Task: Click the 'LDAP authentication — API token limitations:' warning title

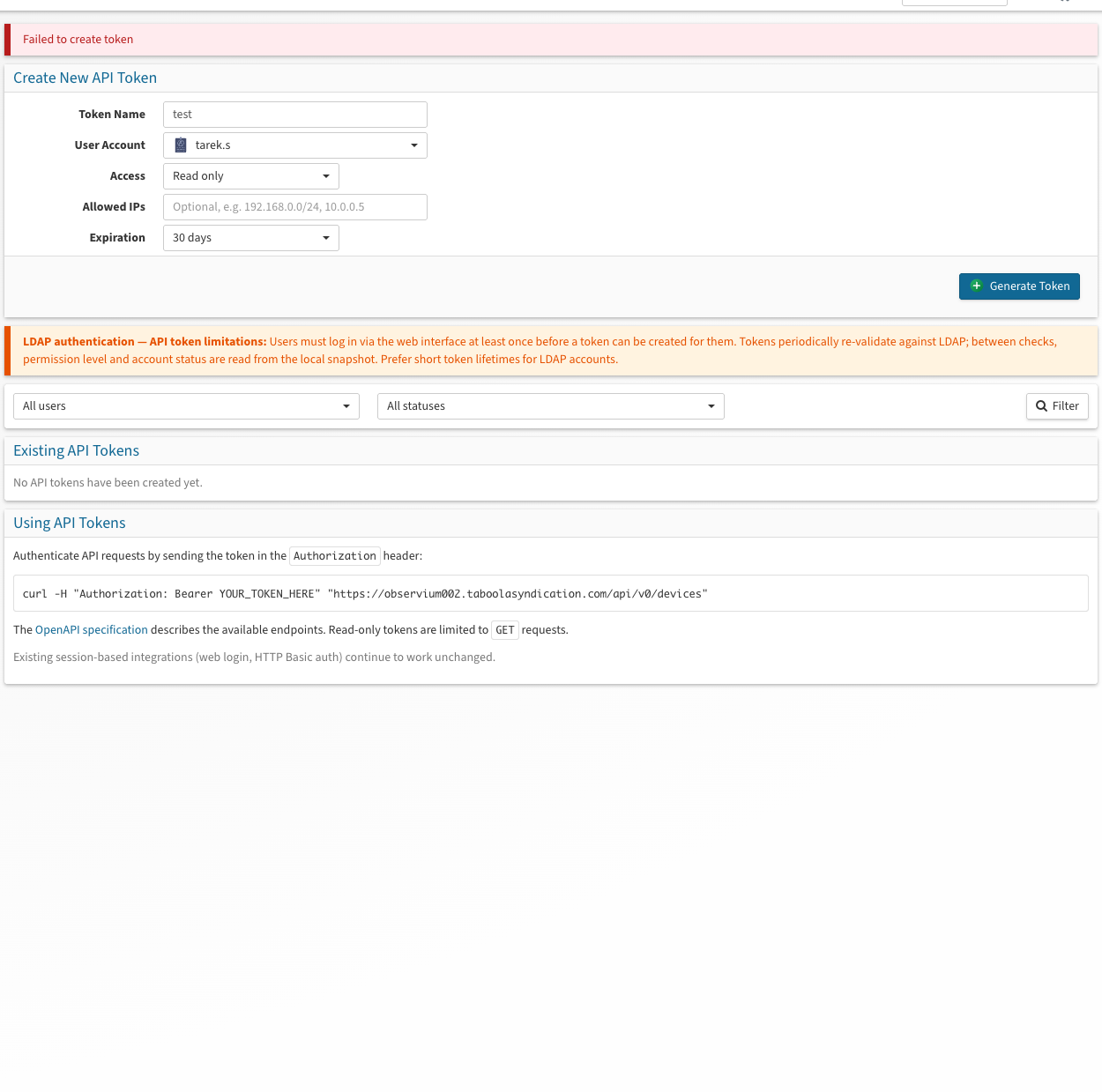Action: [x=145, y=342]
